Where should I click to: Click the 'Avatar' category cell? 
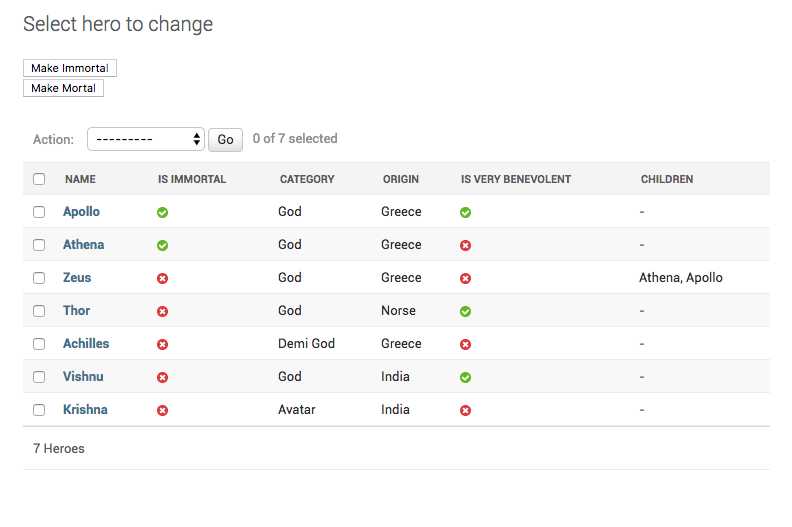point(297,409)
